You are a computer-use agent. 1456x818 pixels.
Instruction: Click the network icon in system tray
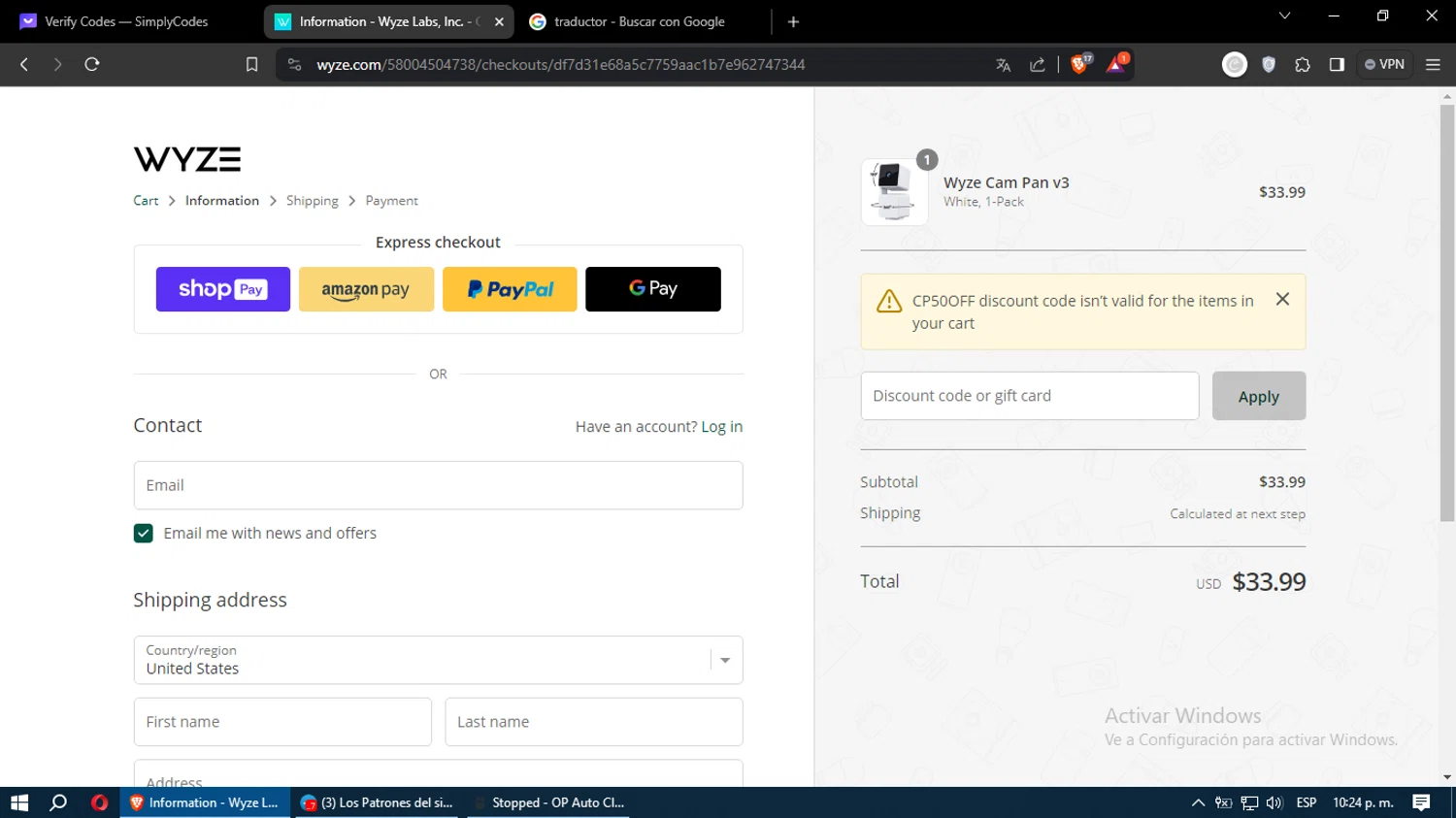[x=1249, y=802]
